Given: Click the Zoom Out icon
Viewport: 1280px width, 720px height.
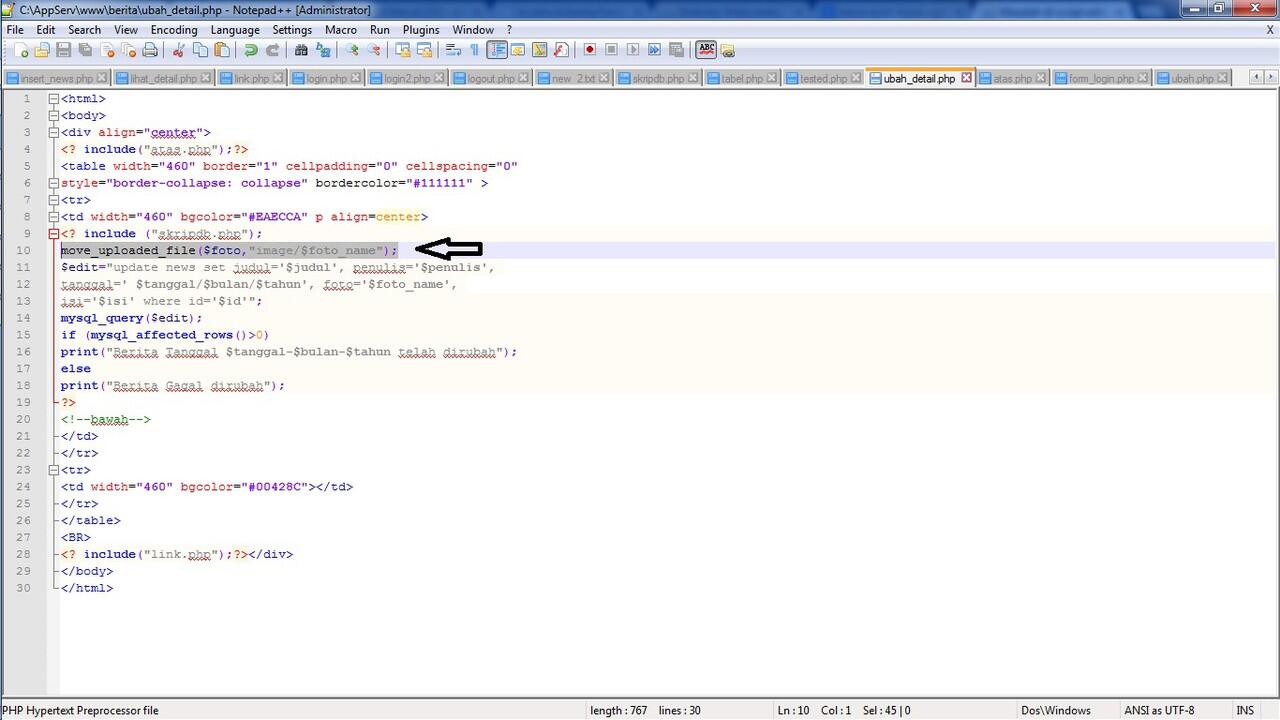Looking at the screenshot, I should [x=374, y=50].
